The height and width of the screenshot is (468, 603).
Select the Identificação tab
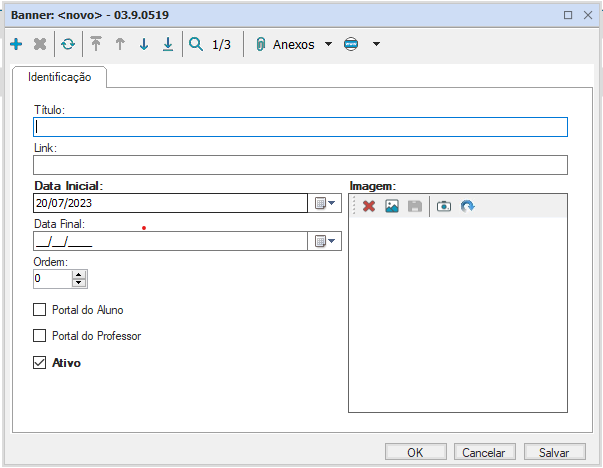click(59, 77)
